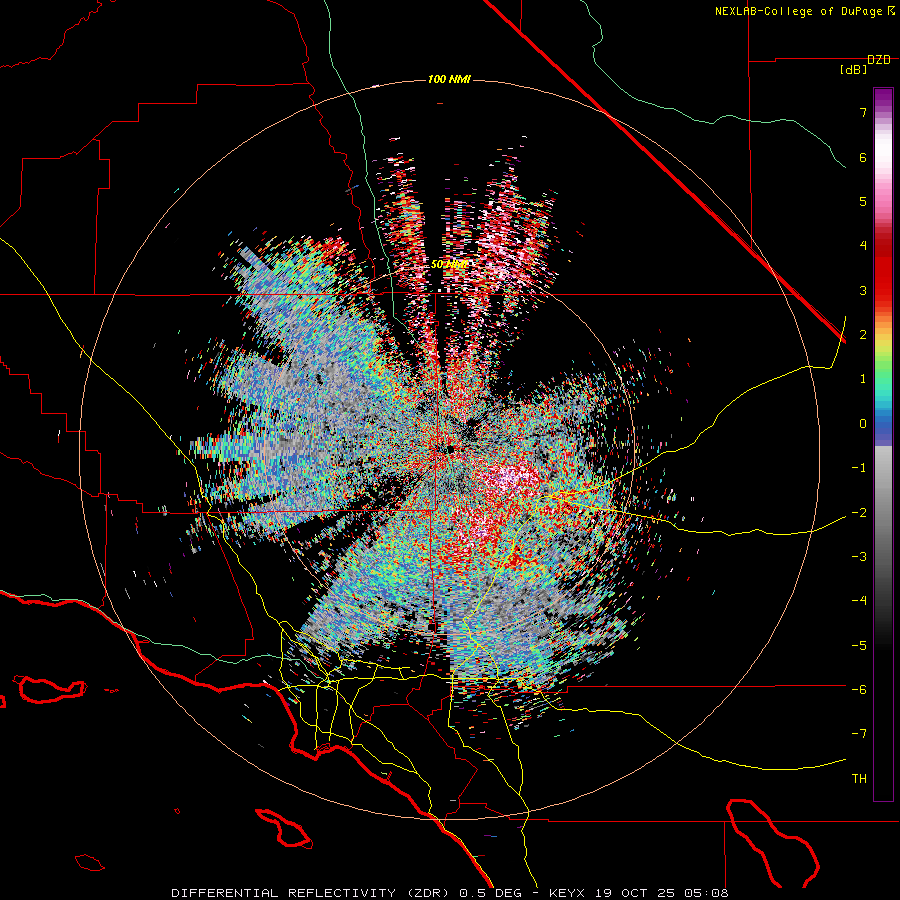The width and height of the screenshot is (900, 900).
Task: Click the 0 value on the color scale
Action: [863, 424]
